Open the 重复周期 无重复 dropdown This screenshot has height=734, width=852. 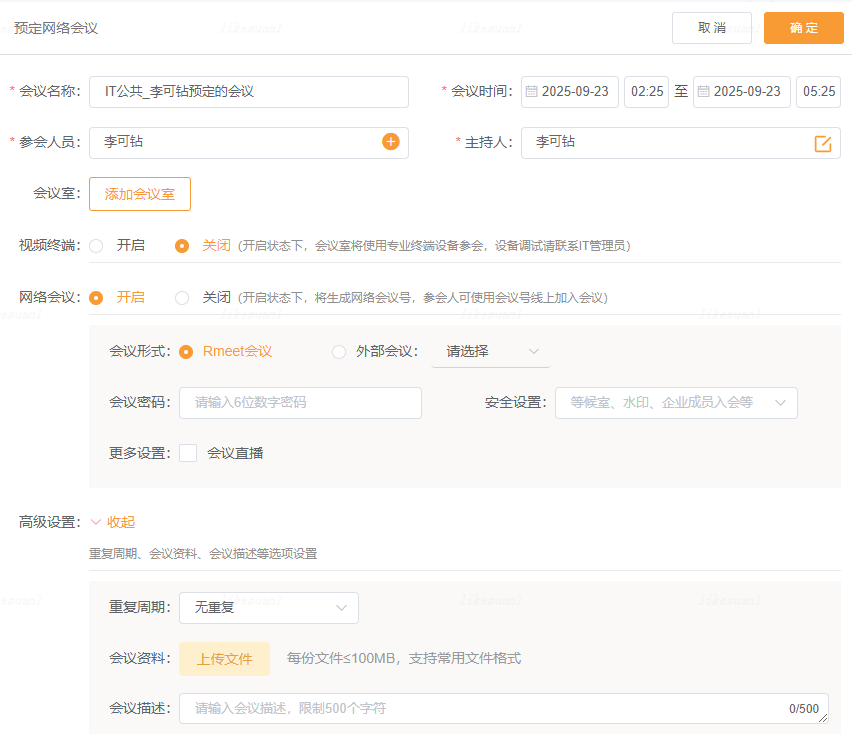click(268, 607)
